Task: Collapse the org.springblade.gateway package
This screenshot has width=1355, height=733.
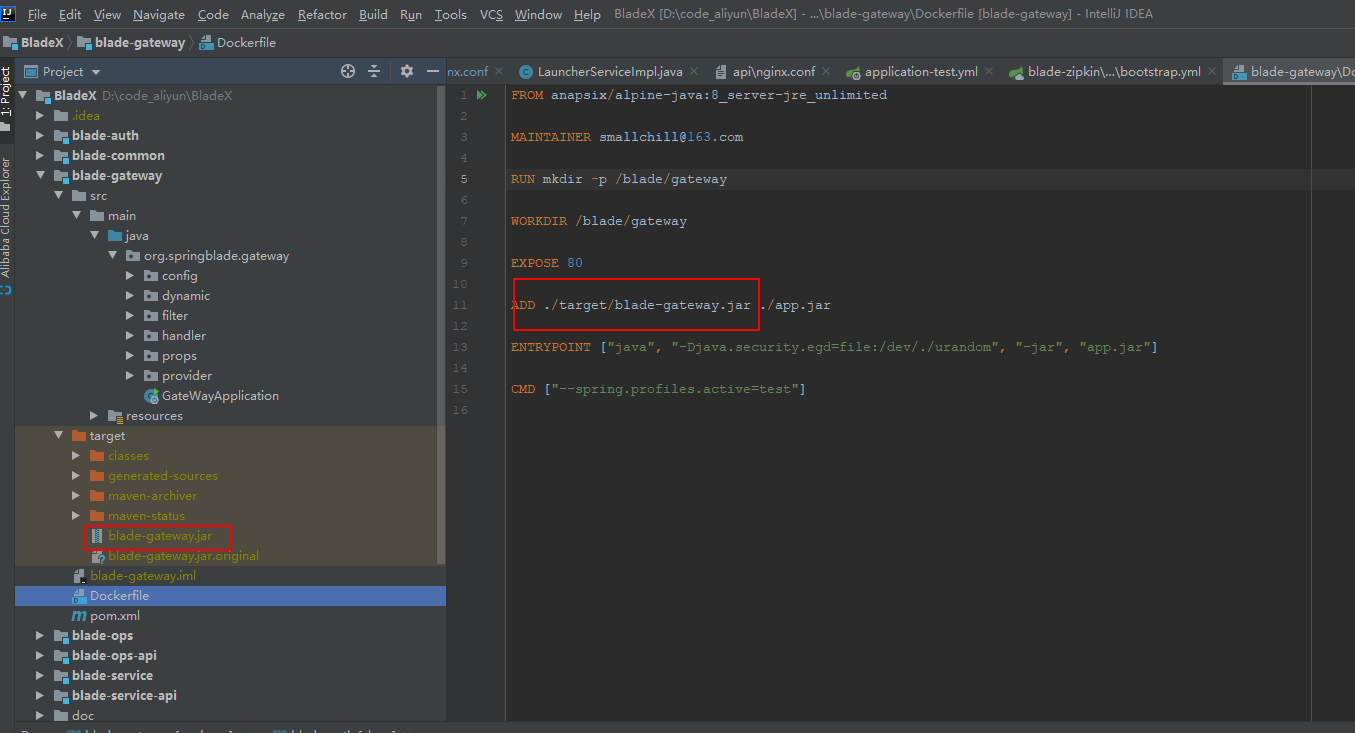Action: [113, 256]
